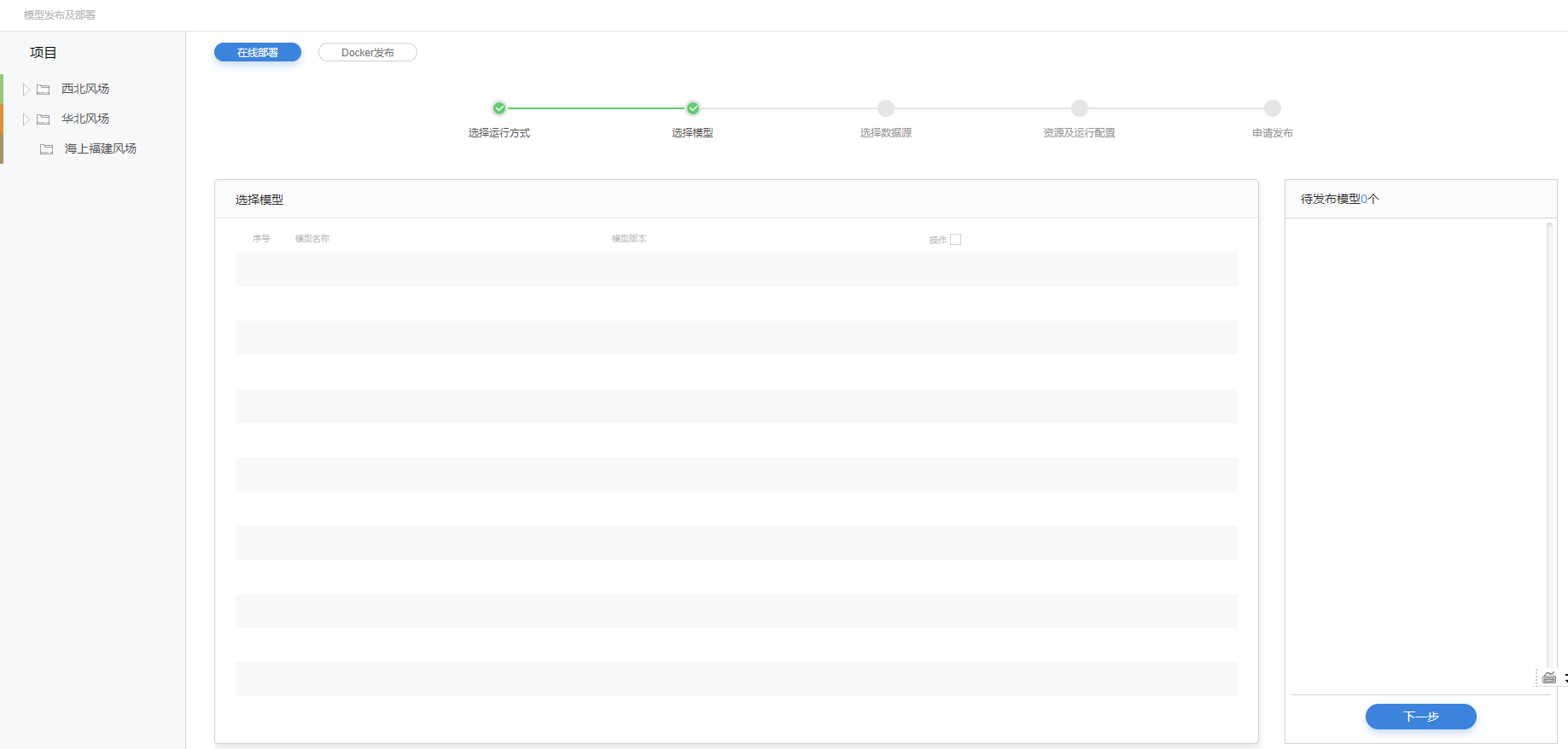
Task: Click the 下一步 button
Action: click(1421, 717)
